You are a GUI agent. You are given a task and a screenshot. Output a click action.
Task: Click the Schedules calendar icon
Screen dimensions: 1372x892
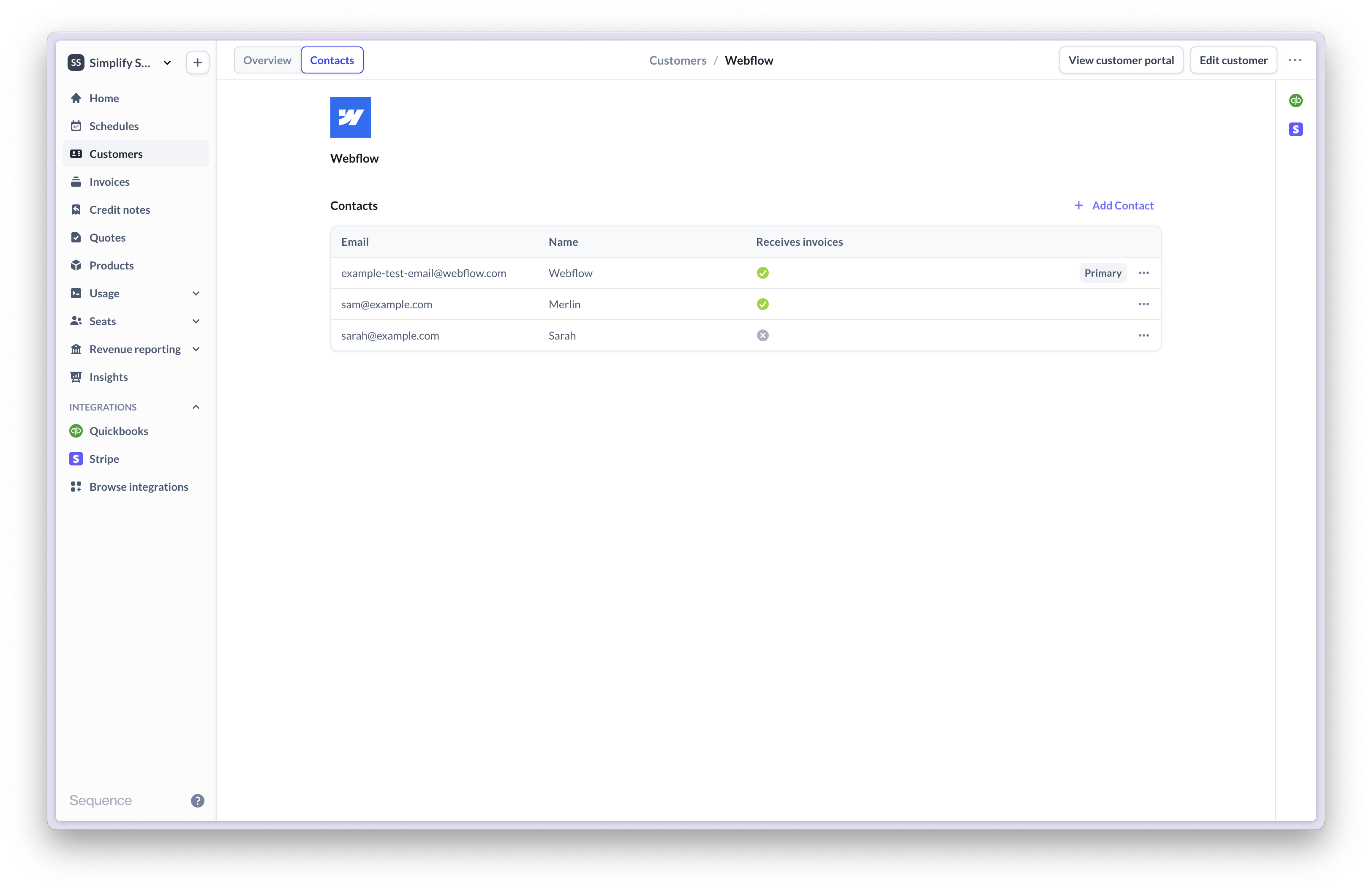point(76,125)
